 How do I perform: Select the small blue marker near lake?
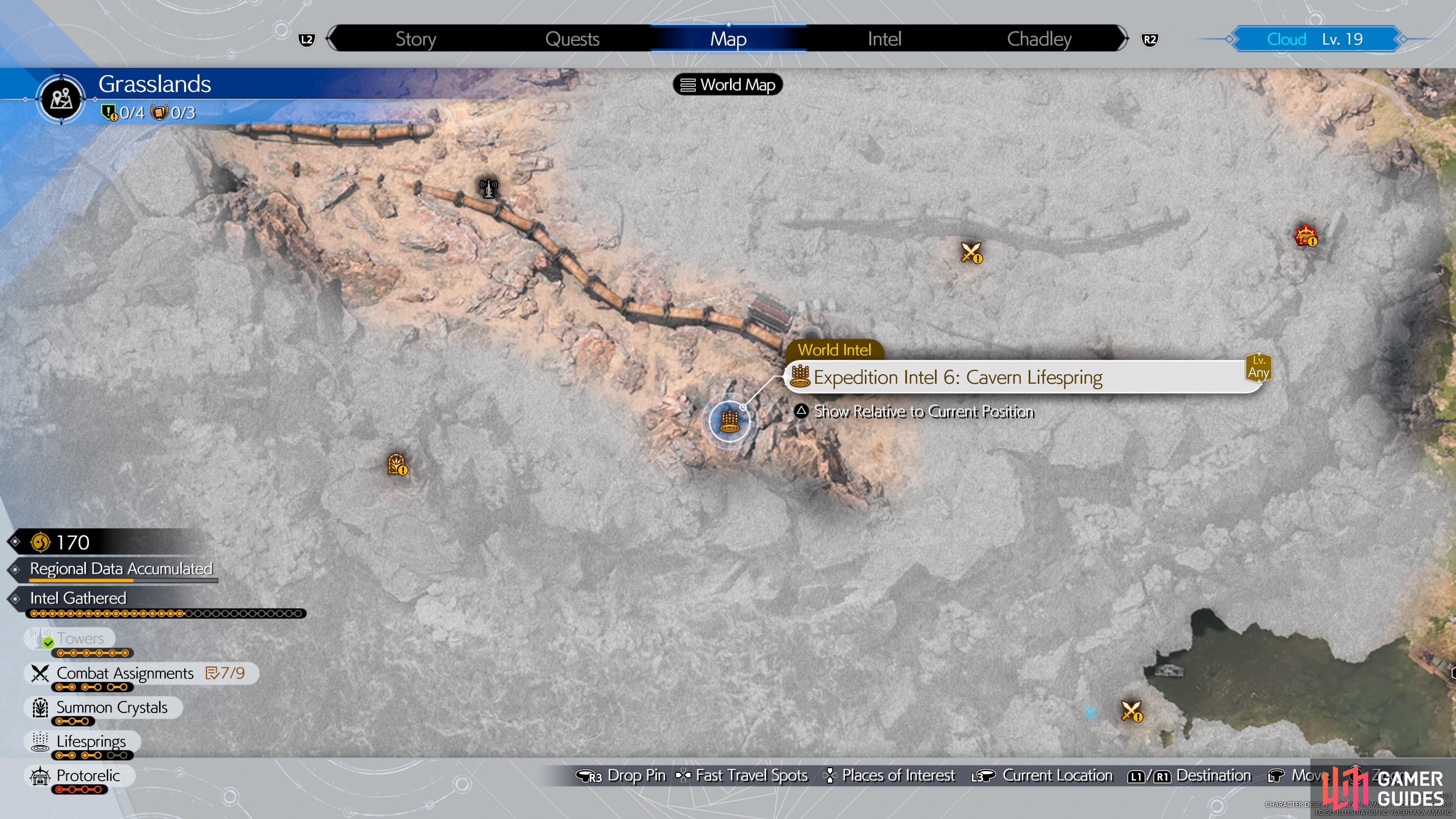point(1091,713)
